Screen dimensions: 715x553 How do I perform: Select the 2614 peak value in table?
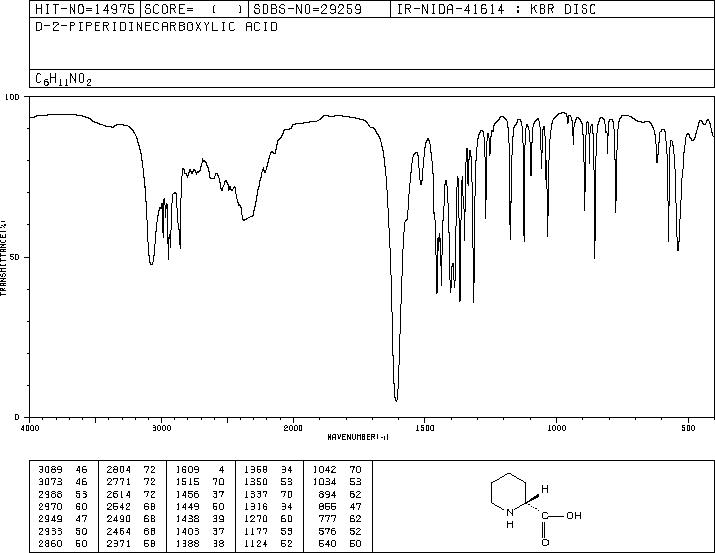pos(119,494)
